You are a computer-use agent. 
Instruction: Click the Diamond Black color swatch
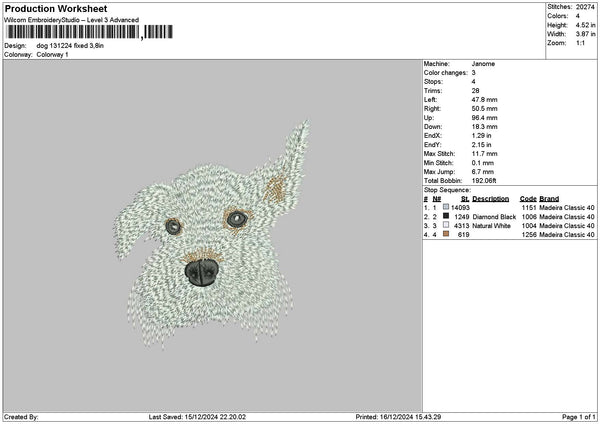point(445,216)
